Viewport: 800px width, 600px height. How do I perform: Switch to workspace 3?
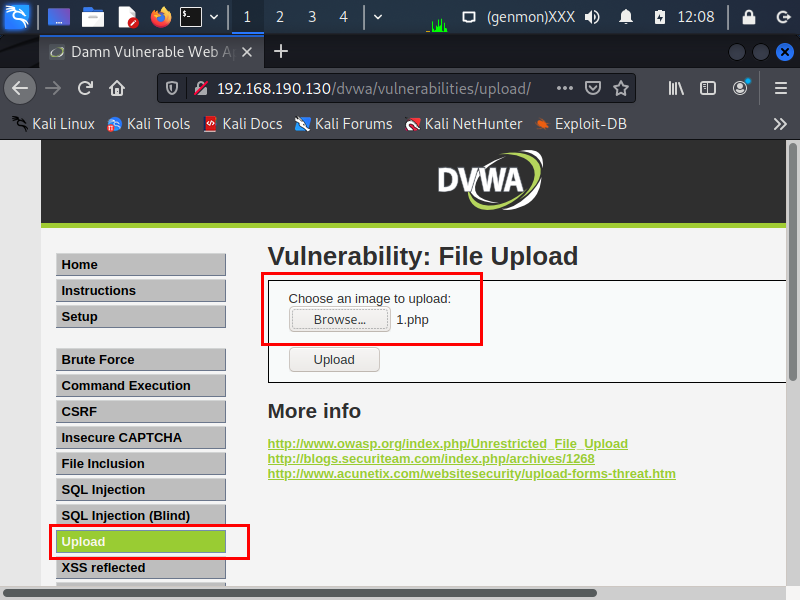[312, 17]
